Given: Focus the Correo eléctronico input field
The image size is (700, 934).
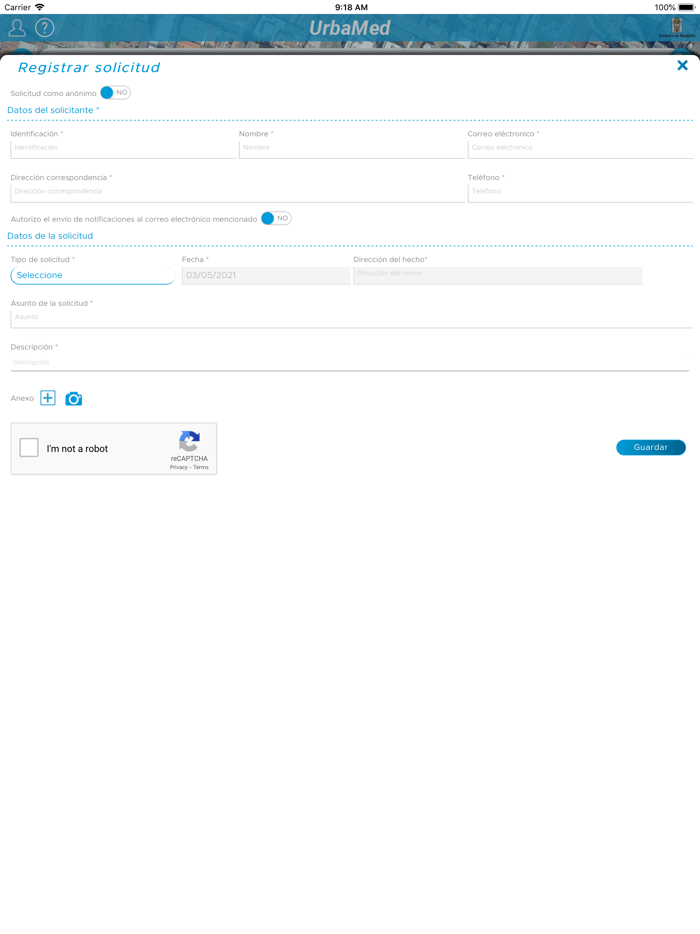Looking at the screenshot, I should point(580,149).
